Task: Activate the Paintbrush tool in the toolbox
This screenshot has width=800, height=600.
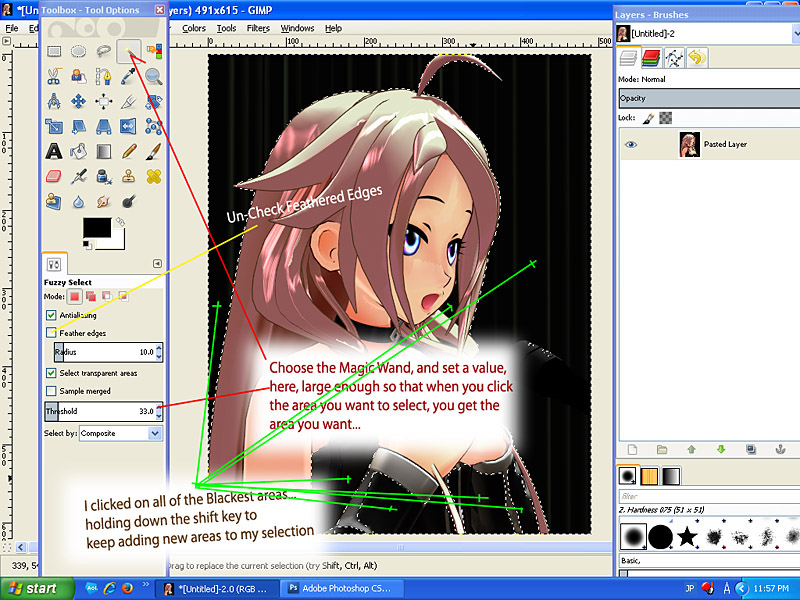Action: click(154, 152)
